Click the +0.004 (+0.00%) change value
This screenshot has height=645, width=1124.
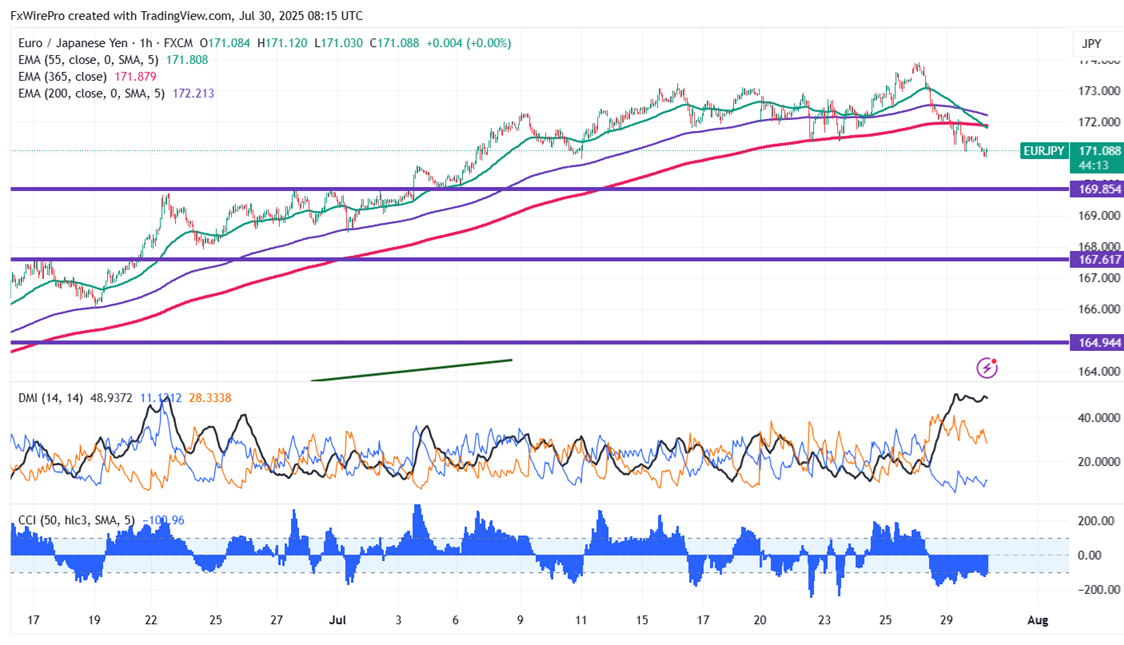tap(469, 43)
